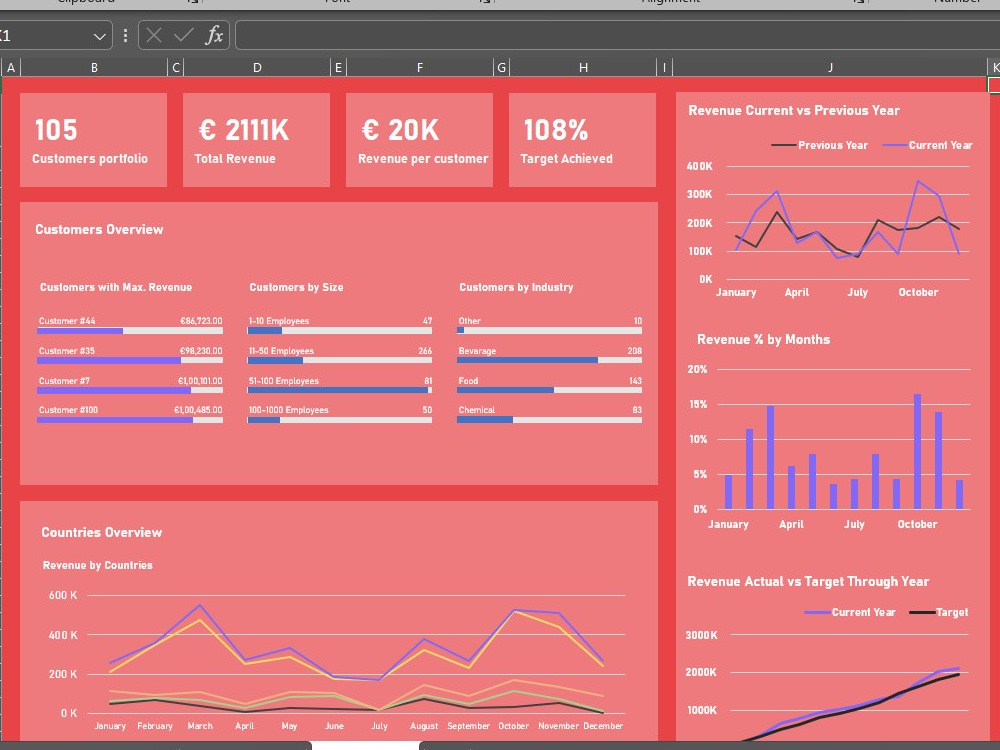The height and width of the screenshot is (750, 1000).
Task: Click Revenue by Countries chart title
Action: click(98, 565)
